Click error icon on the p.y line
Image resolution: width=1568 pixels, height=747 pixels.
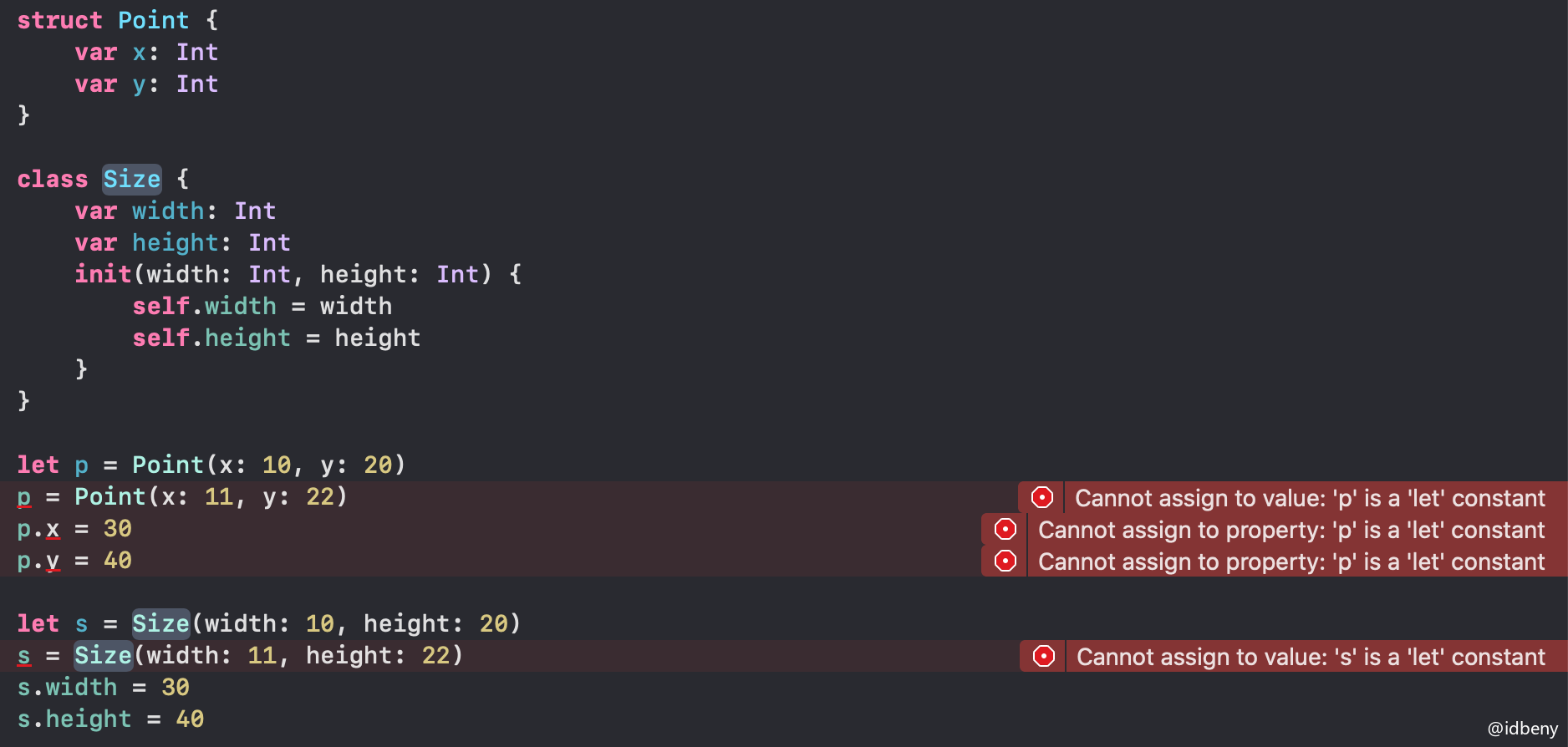click(x=1005, y=561)
